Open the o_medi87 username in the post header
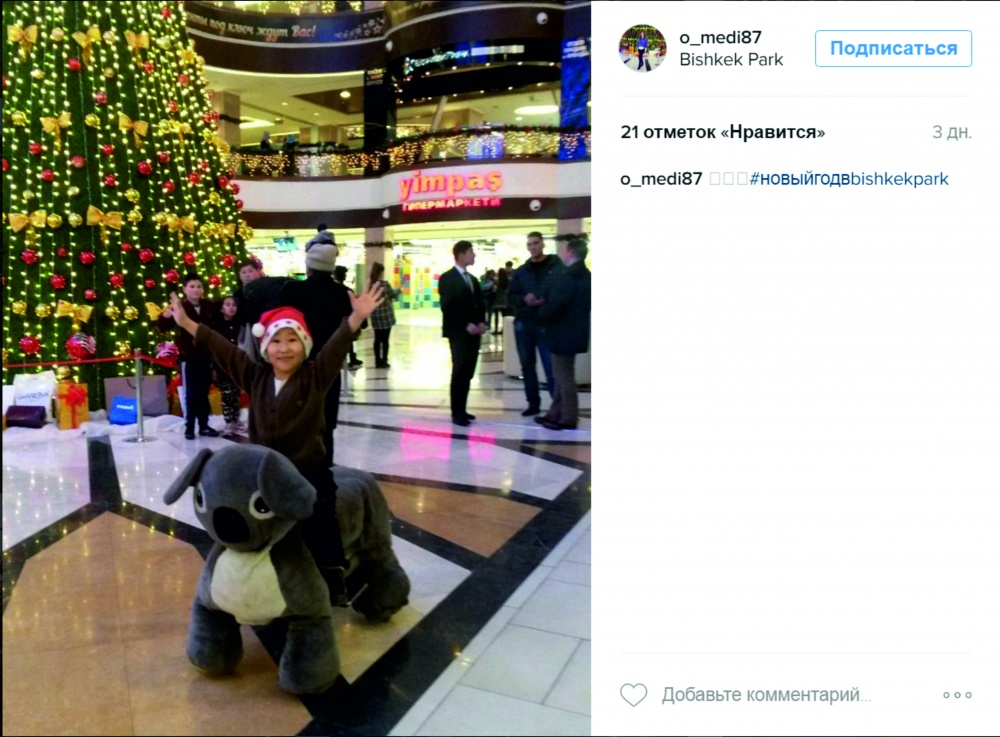 (x=720, y=38)
